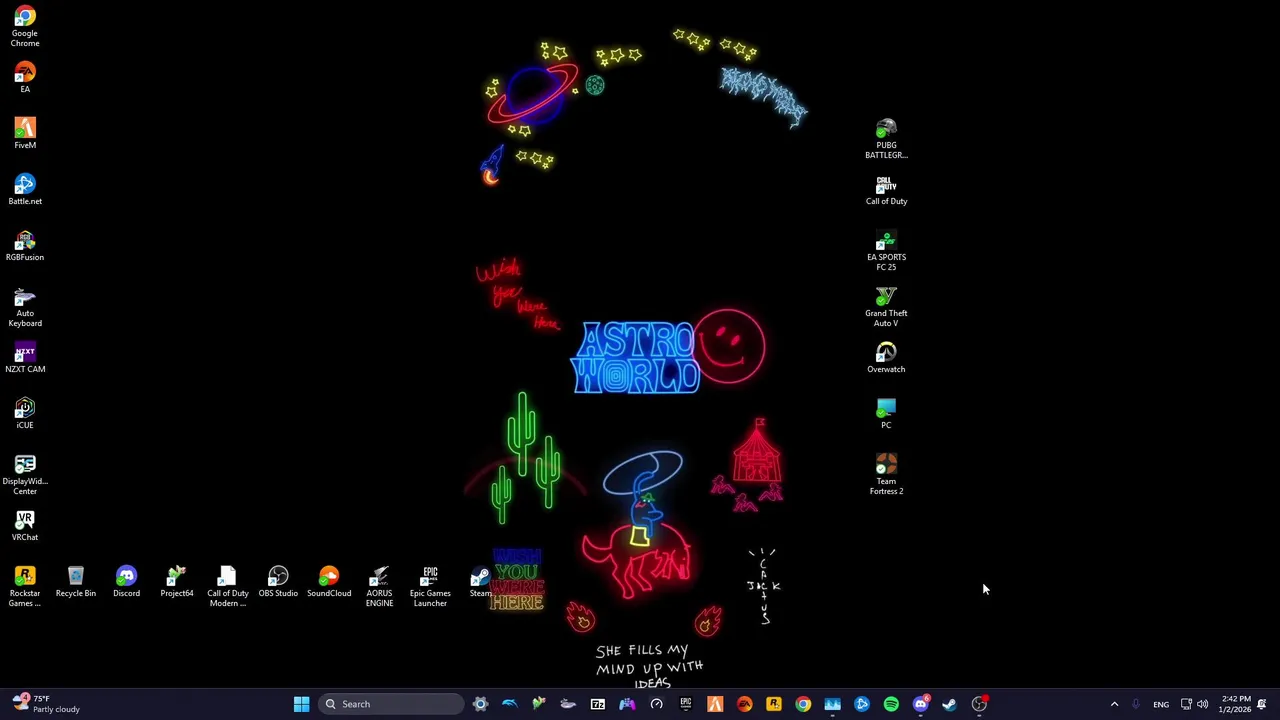Expand the hidden system tray icons
The image size is (1280, 720).
click(x=1114, y=704)
